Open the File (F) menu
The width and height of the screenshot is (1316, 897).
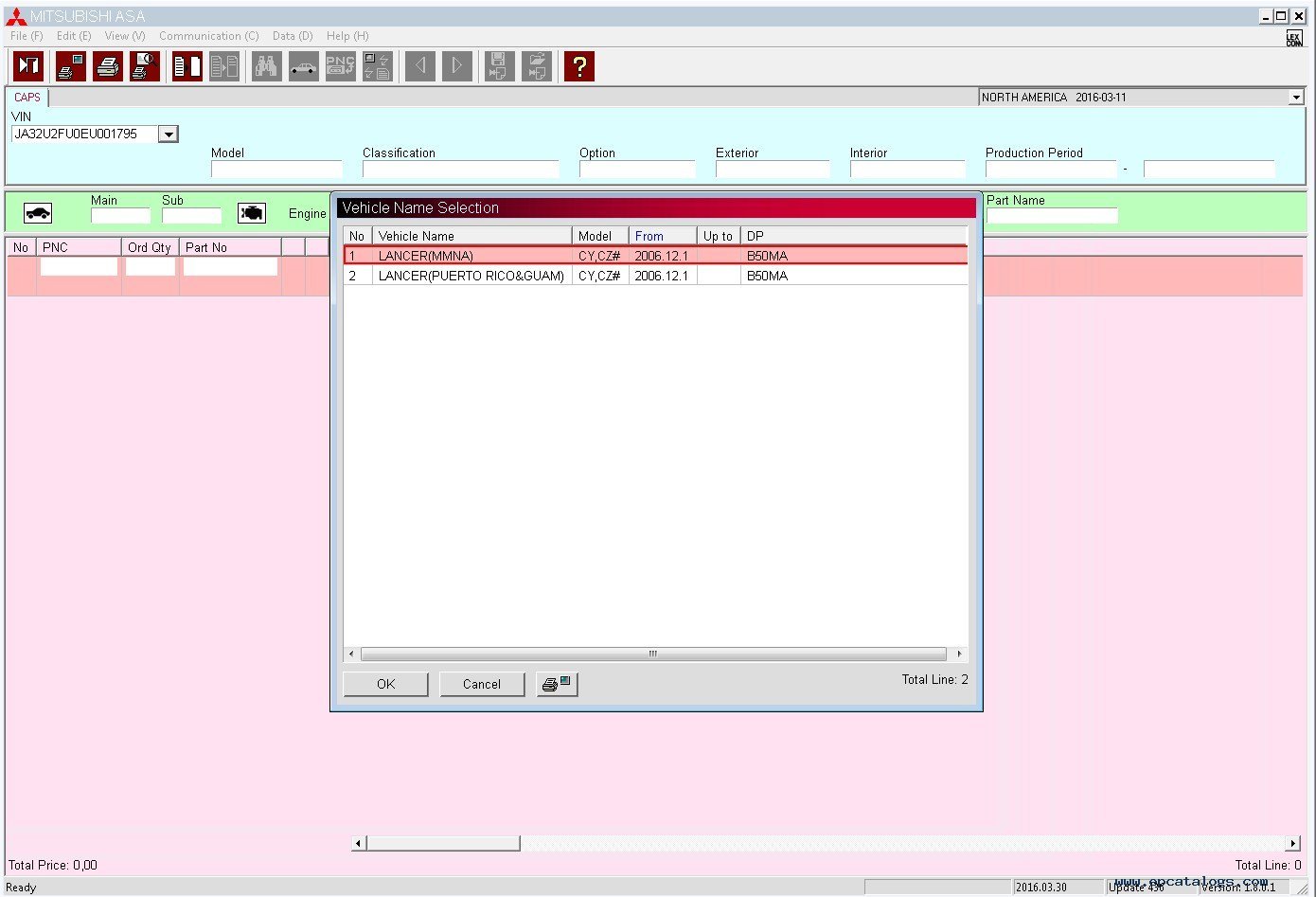coord(27,36)
